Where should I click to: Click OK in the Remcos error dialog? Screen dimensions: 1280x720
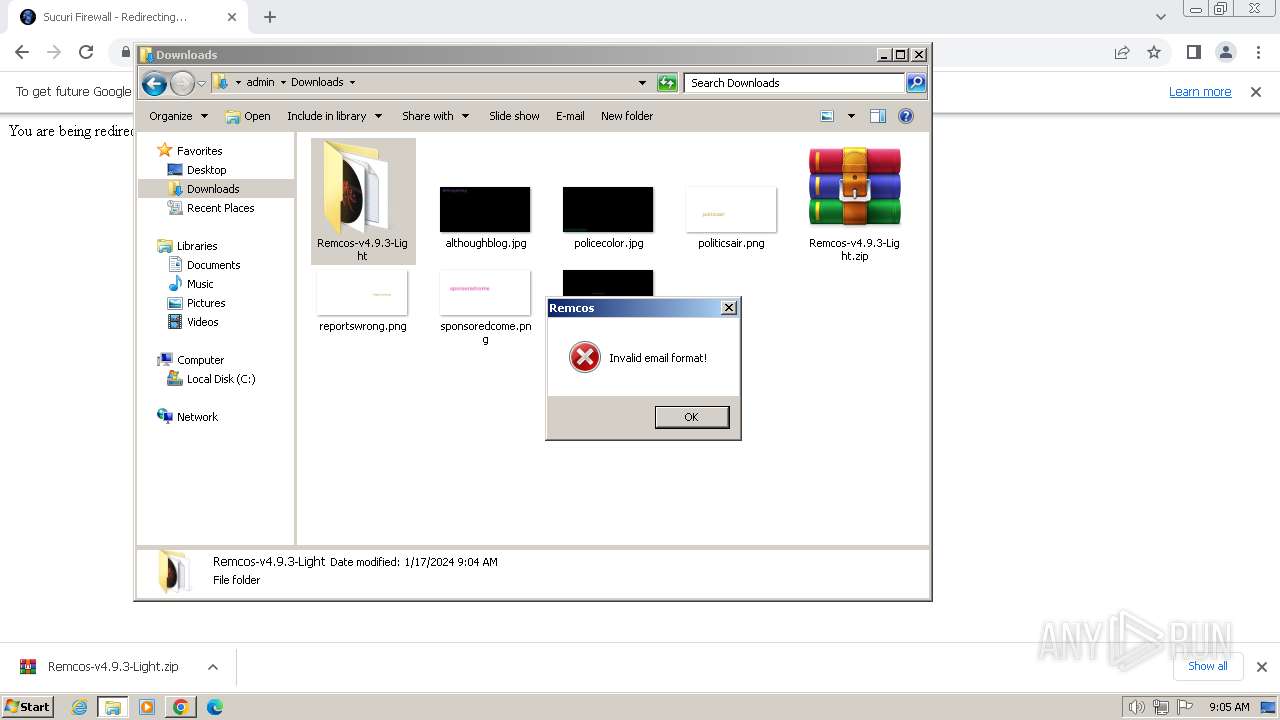(x=691, y=417)
